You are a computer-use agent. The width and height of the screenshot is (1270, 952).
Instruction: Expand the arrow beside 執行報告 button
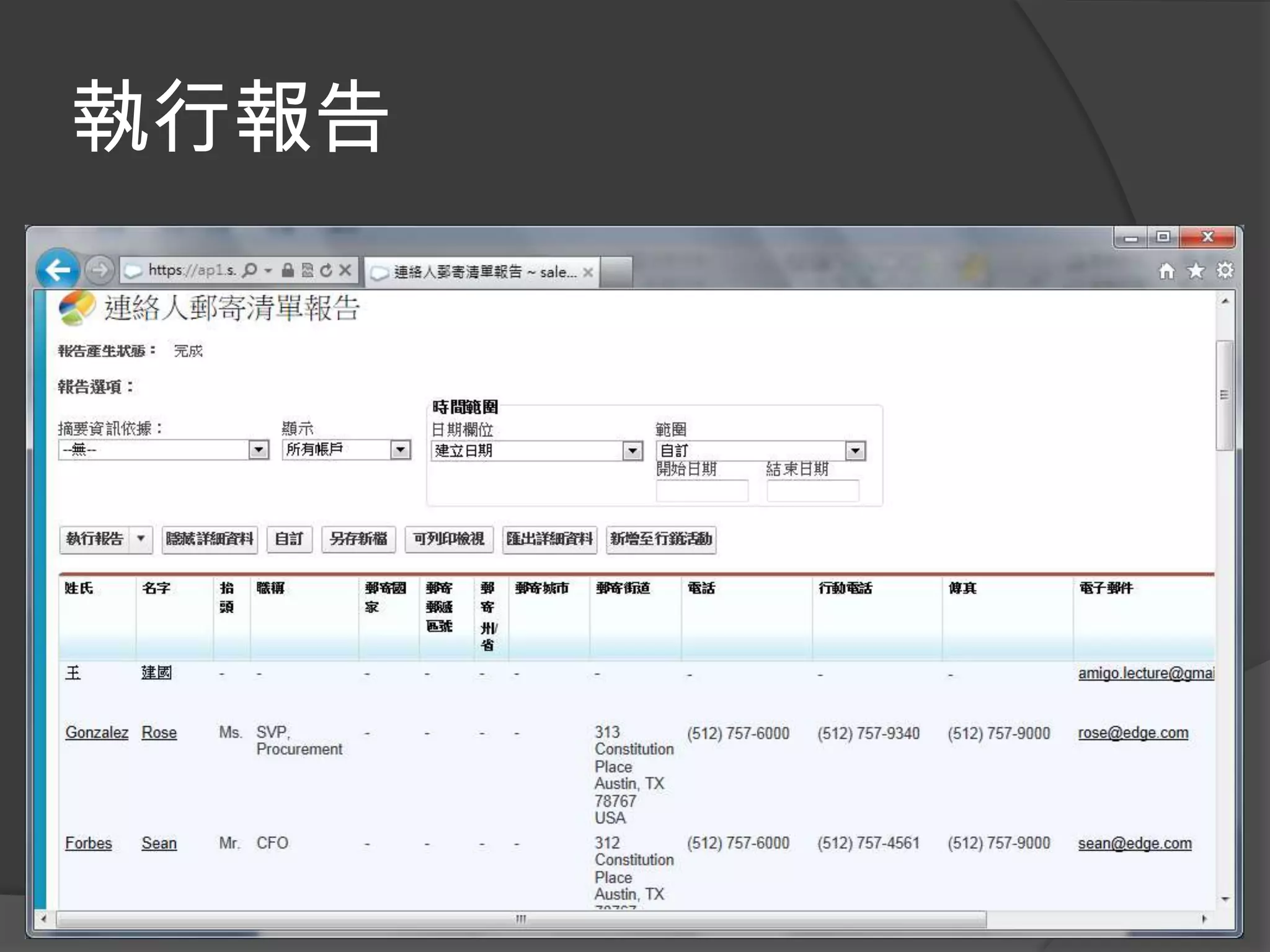tap(141, 539)
